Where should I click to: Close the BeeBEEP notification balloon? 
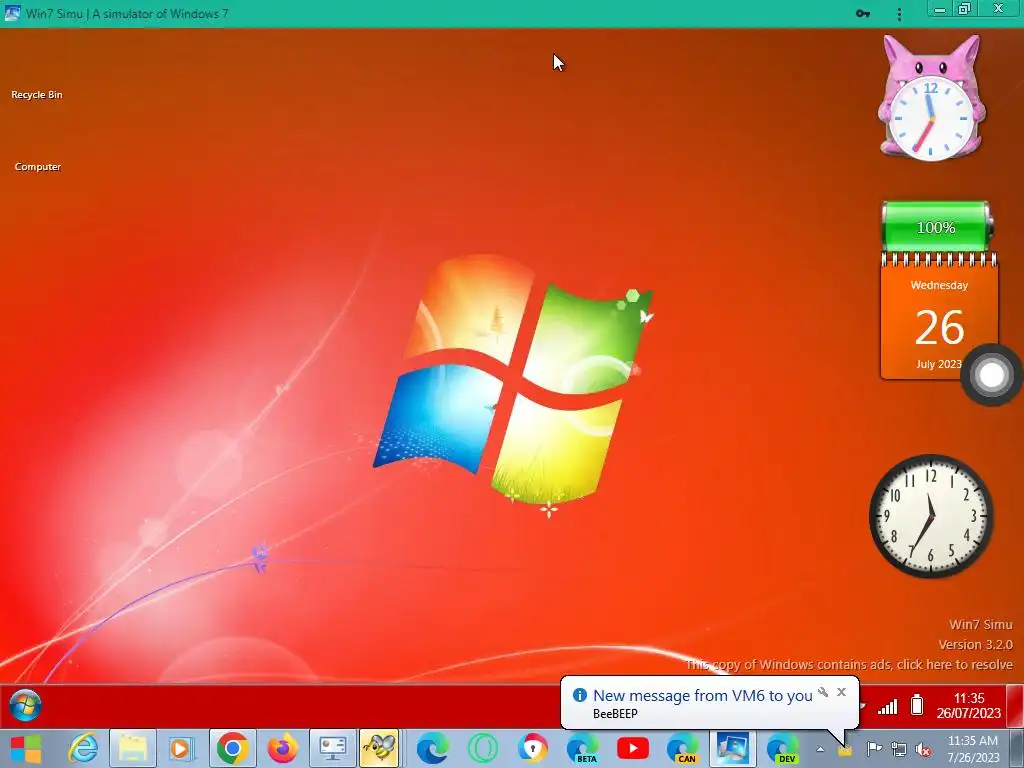coord(841,692)
